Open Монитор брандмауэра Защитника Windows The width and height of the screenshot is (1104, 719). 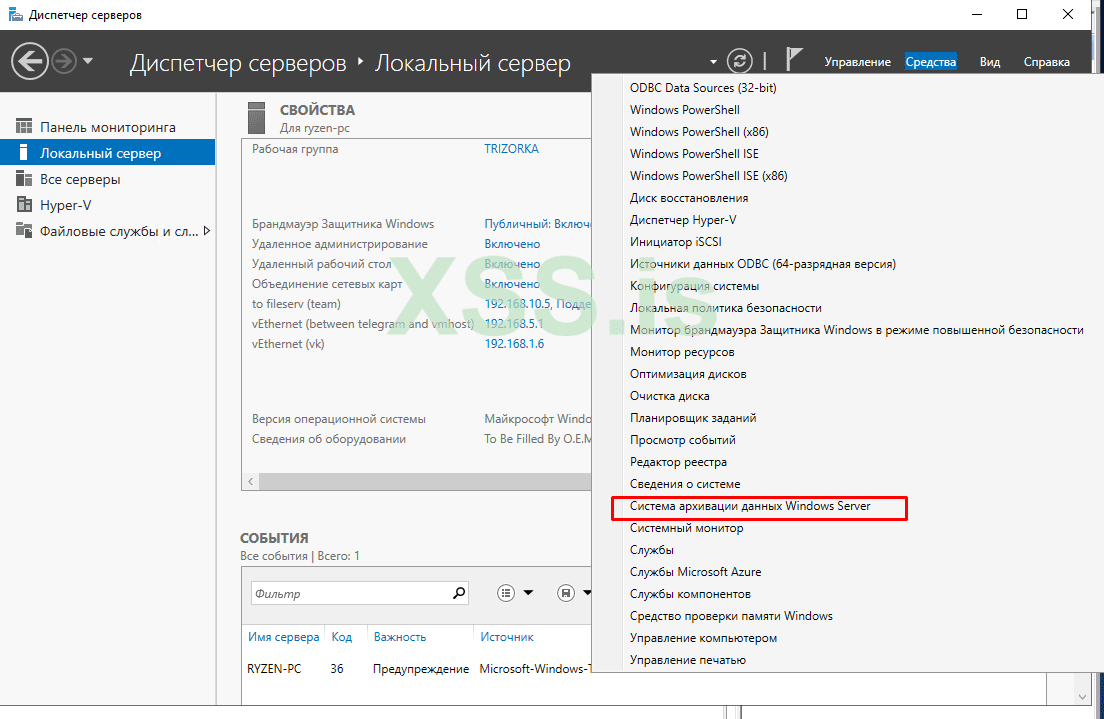pos(857,330)
